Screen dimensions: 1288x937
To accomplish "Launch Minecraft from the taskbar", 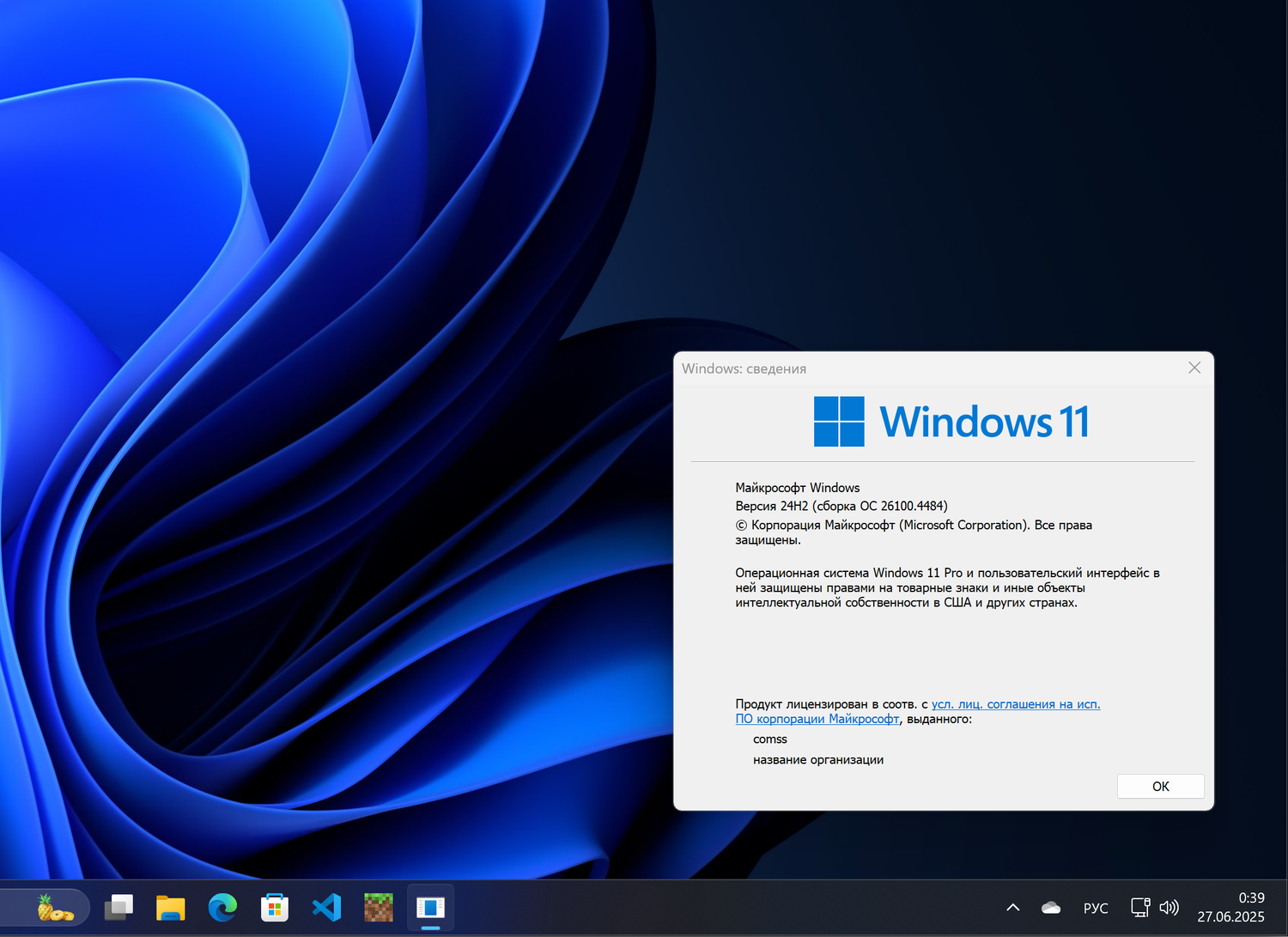I will (x=378, y=907).
